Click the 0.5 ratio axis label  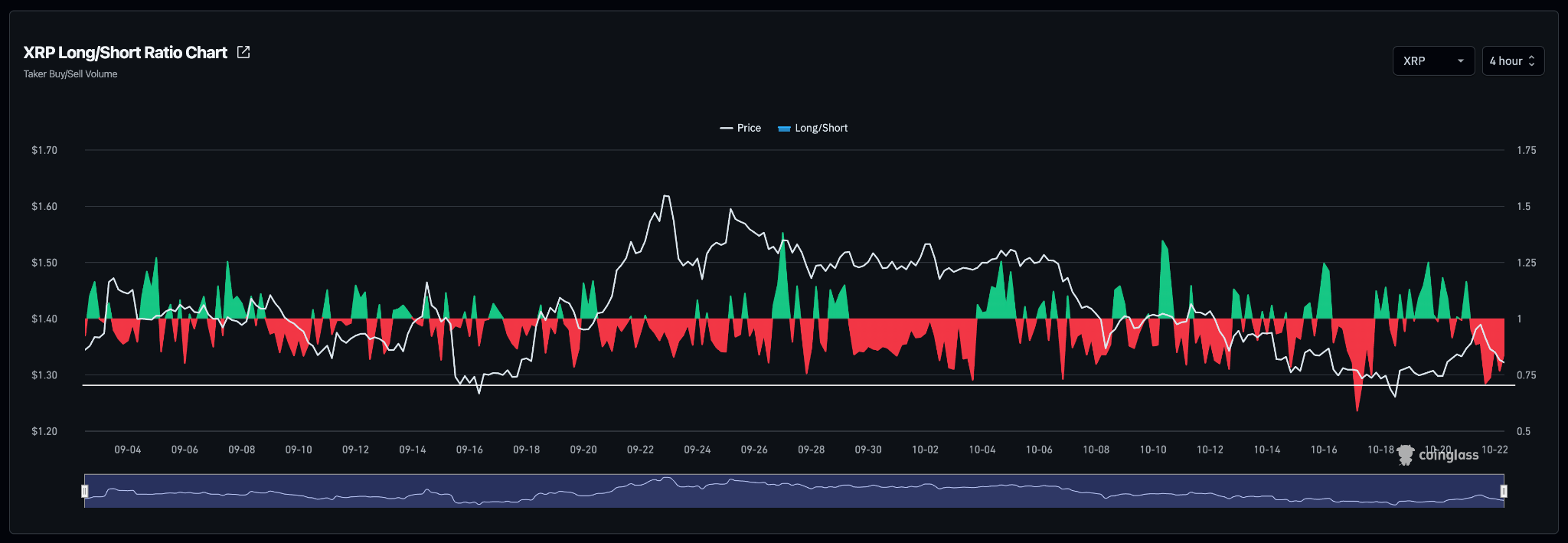1524,431
